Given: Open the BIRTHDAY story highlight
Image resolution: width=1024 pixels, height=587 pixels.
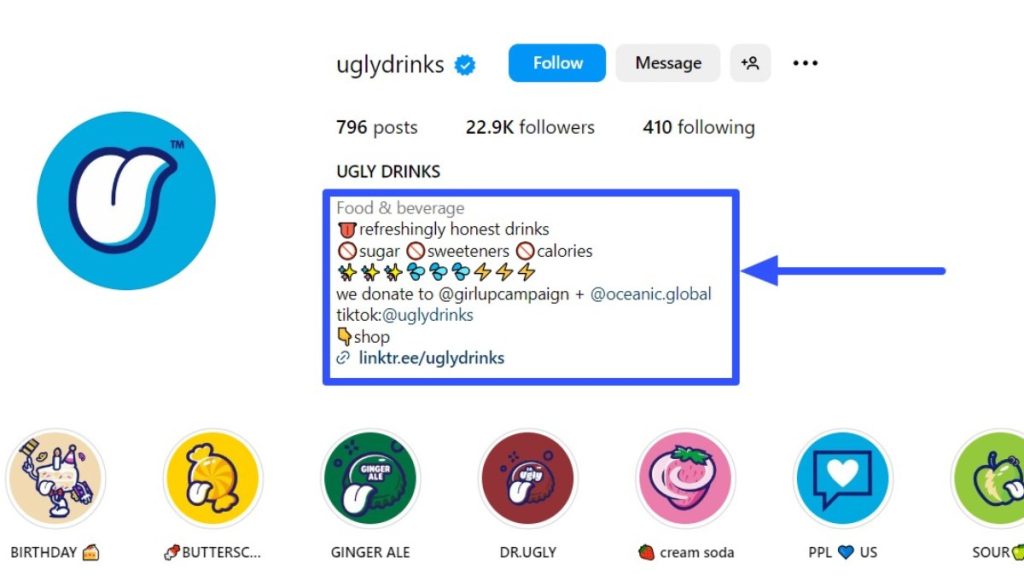Looking at the screenshot, I should click(x=56, y=479).
